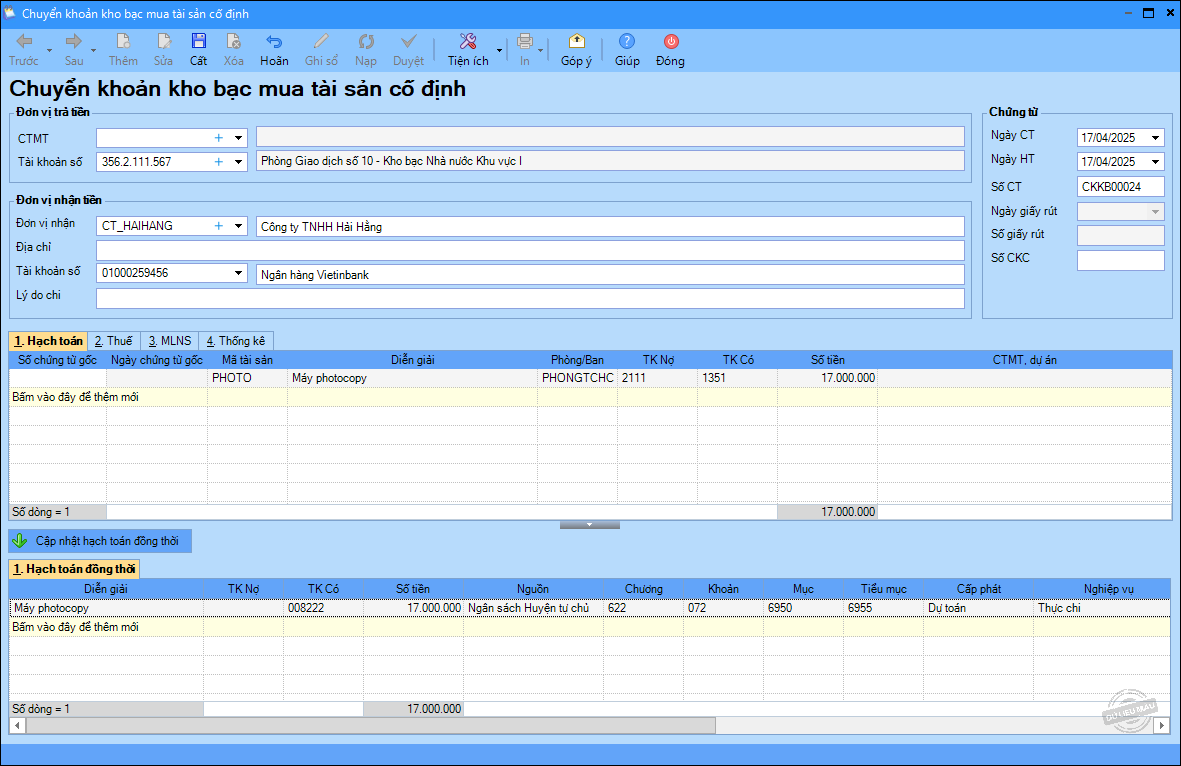Click the Ngân hàng Vietinbank field
Screen dimensions: 1181x766
610,274
